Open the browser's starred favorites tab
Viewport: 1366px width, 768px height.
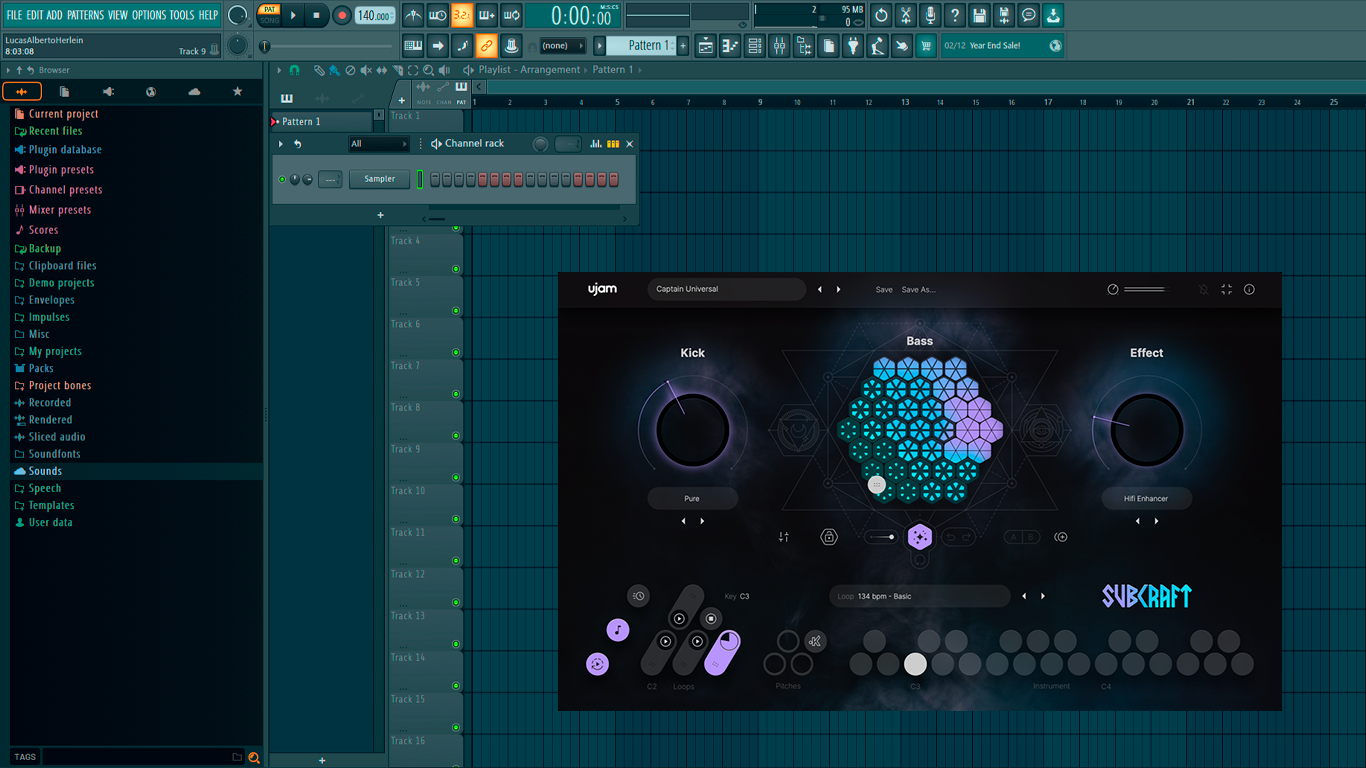237,92
